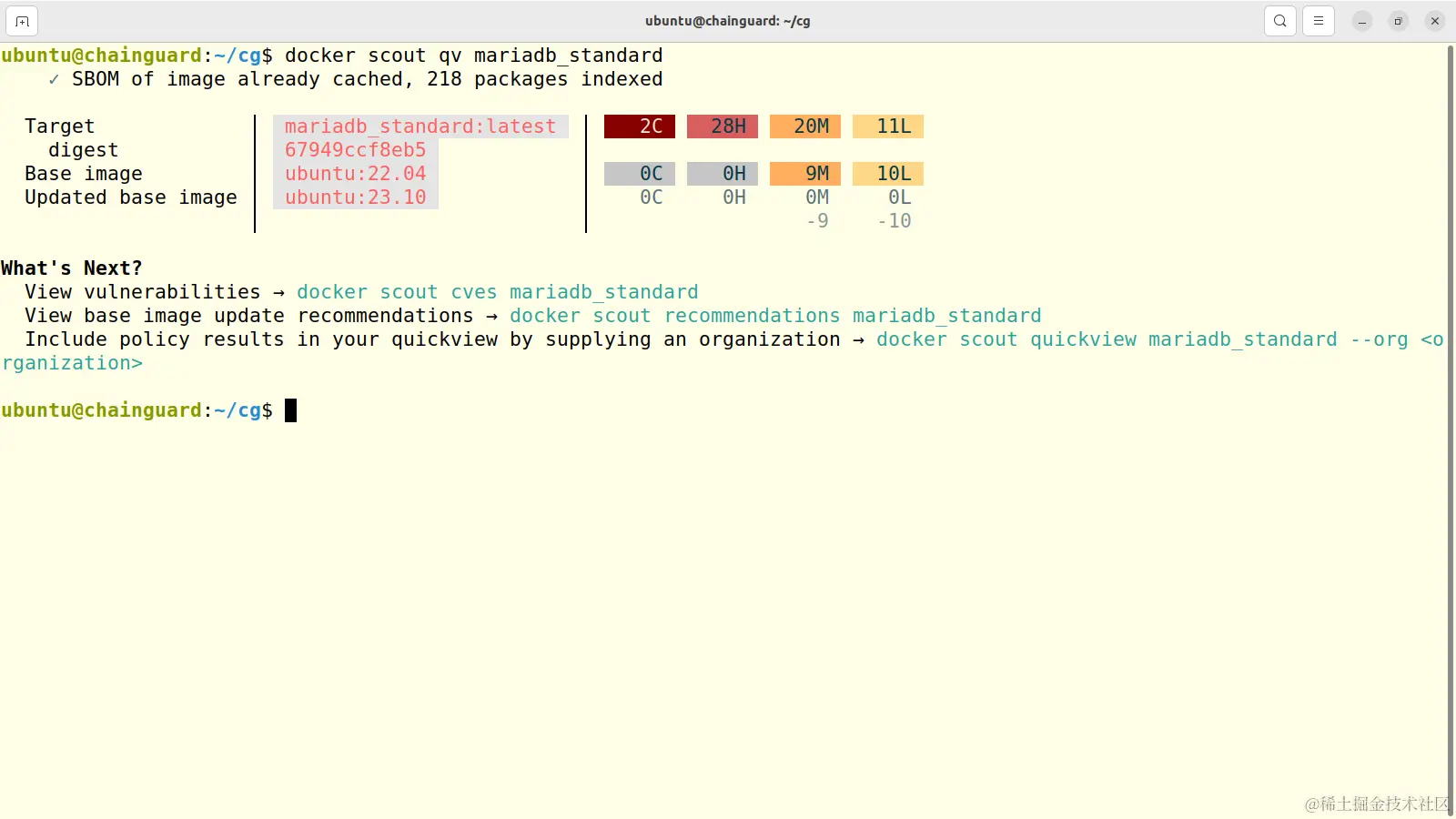Click the -9 medium delta value
The image size is (1456, 819).
[x=817, y=221]
